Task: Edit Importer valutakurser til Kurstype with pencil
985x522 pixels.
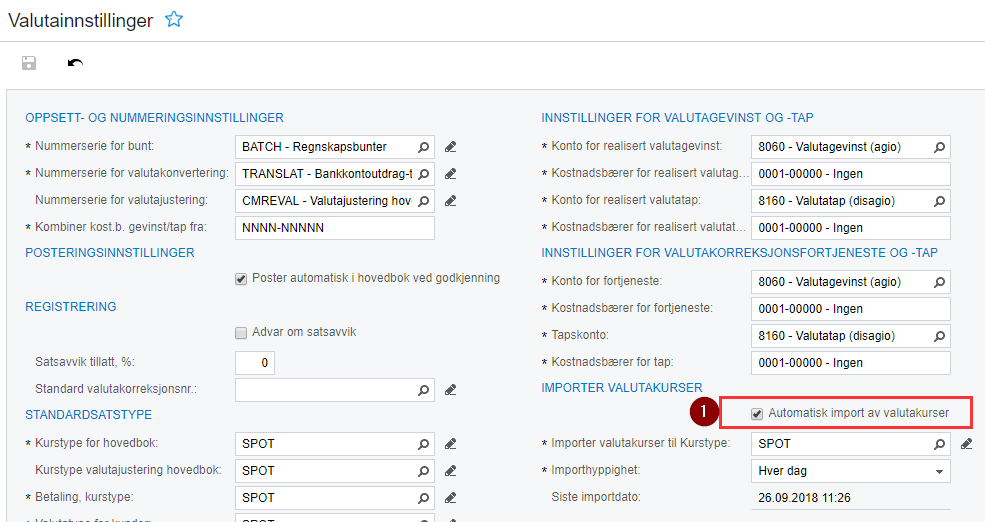Action: point(967,444)
